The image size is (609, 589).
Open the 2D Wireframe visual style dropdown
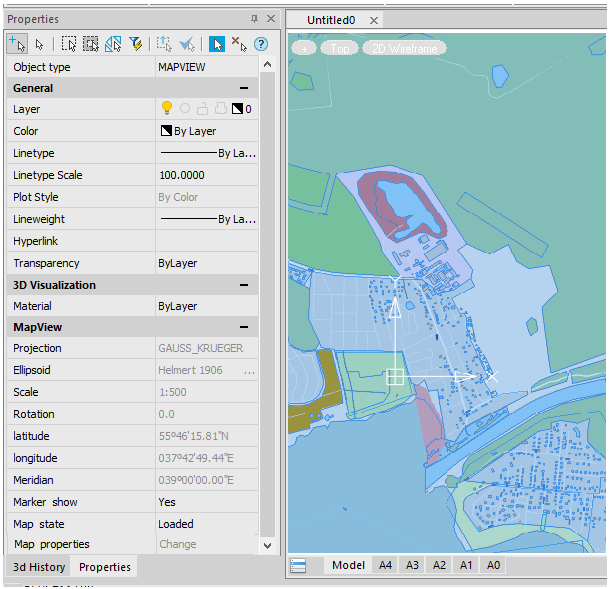click(404, 48)
